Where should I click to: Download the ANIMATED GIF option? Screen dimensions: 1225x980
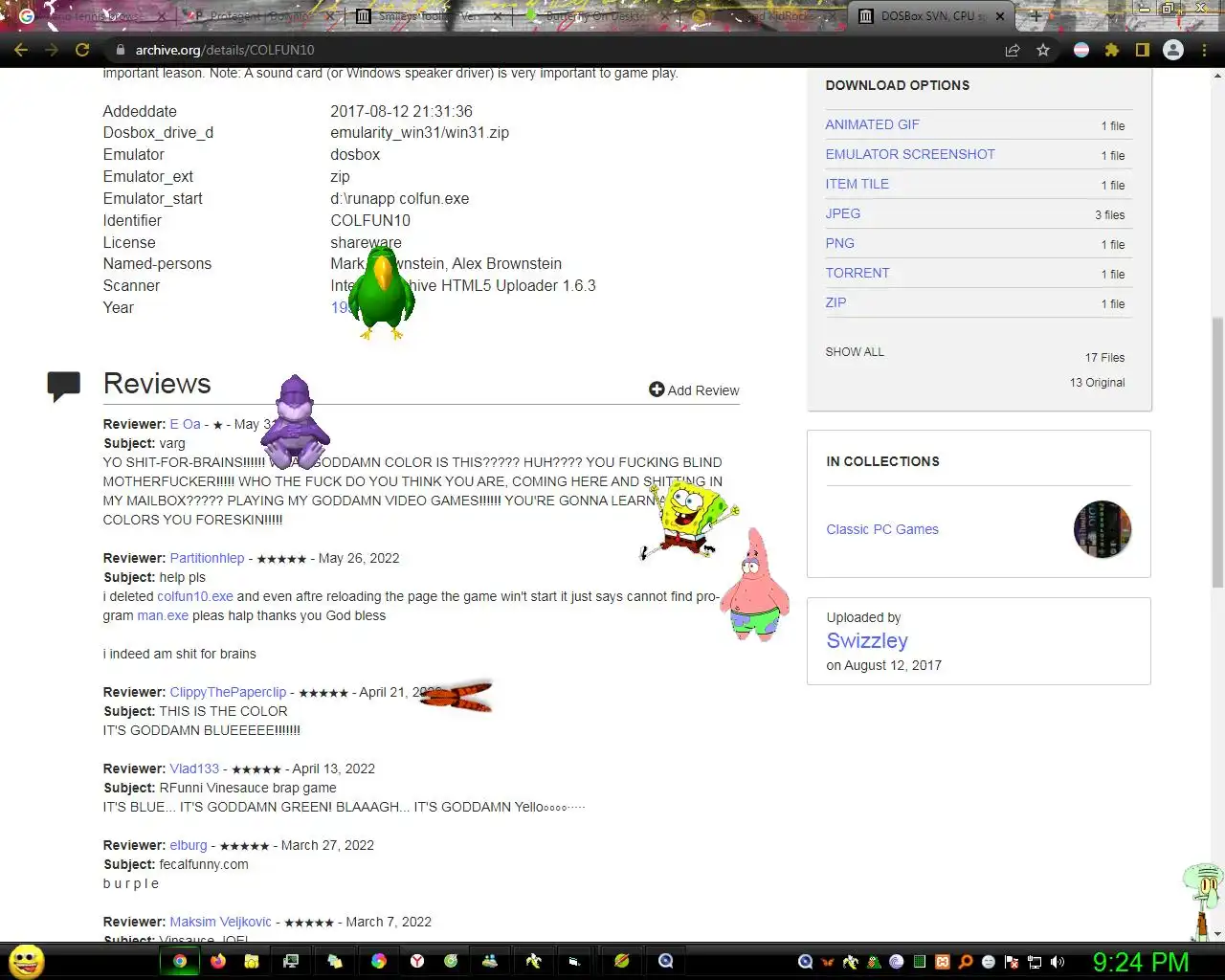click(x=872, y=124)
